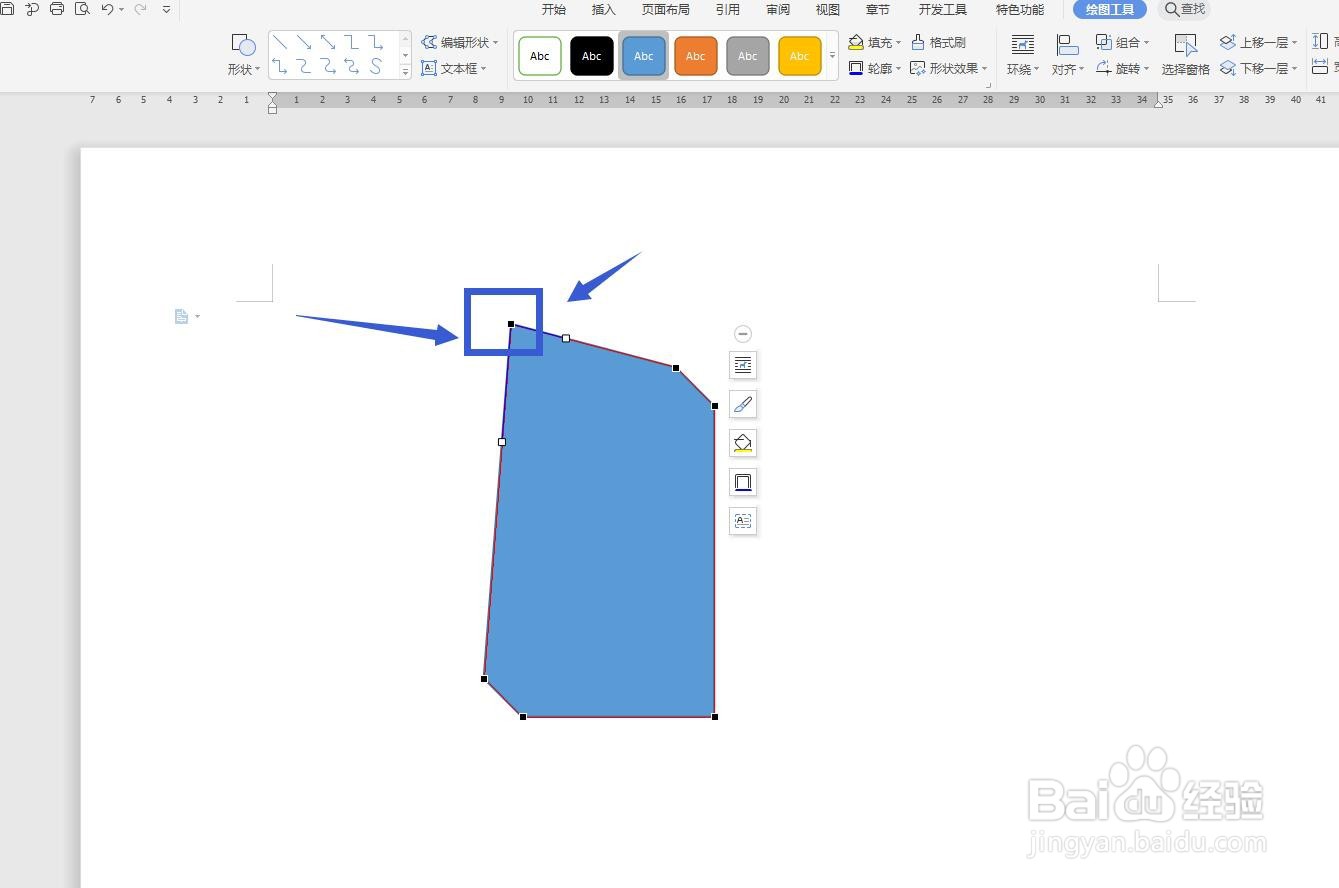Switch to 审阅 (Review) tab

[x=778, y=10]
